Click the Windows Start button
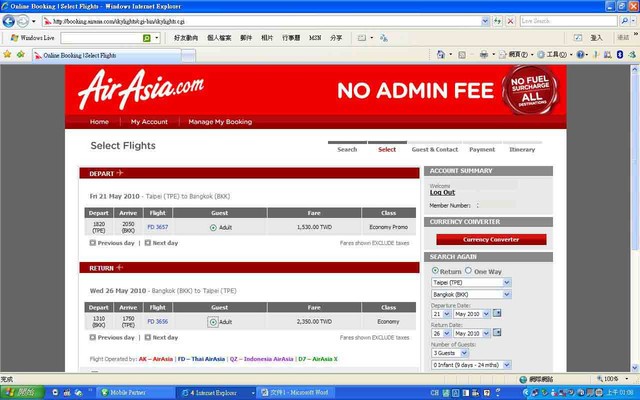 (x=22, y=393)
